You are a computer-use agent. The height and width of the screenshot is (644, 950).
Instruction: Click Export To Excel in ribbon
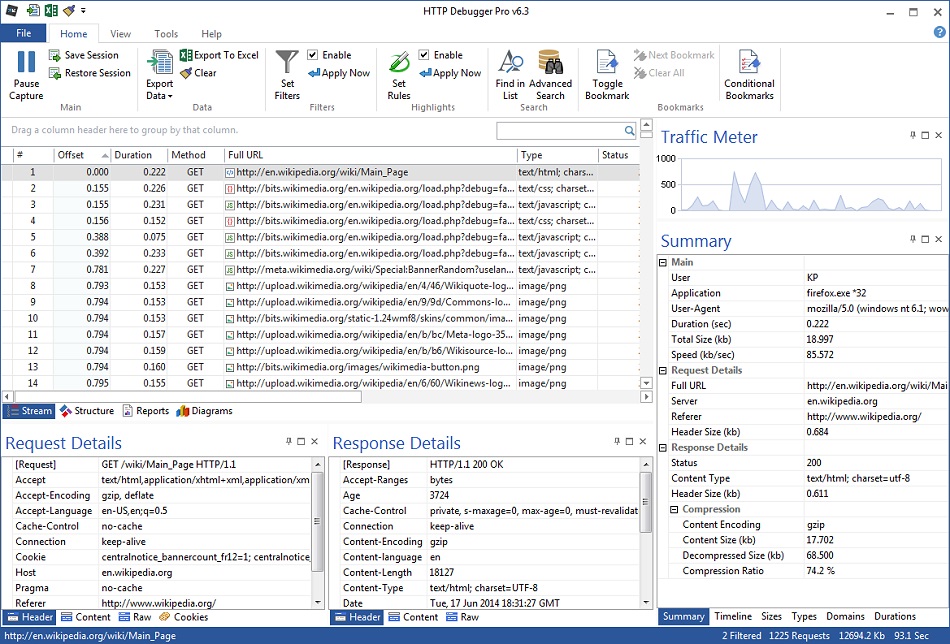tap(219, 55)
